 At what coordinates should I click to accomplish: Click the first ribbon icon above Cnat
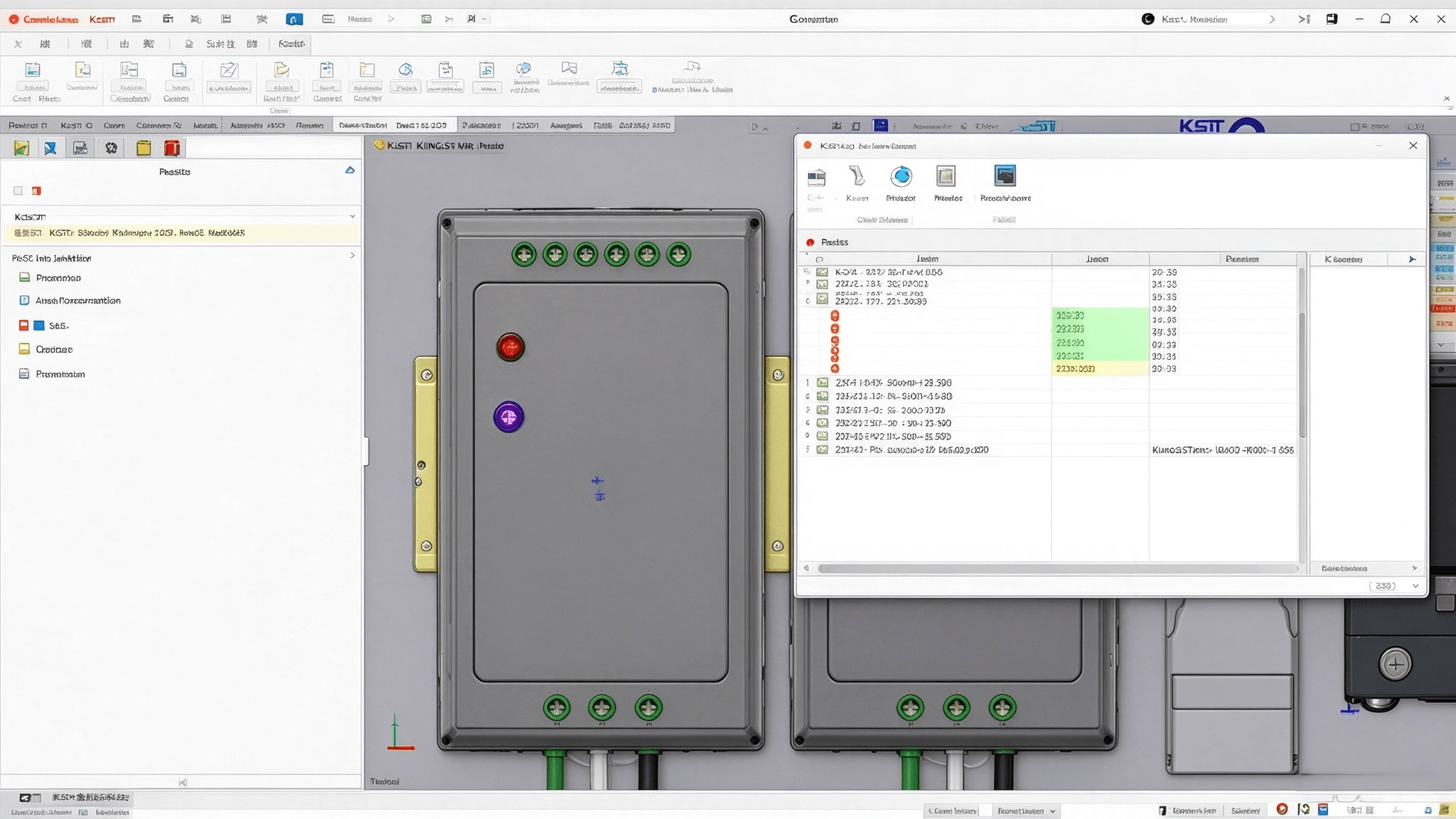pos(33,70)
